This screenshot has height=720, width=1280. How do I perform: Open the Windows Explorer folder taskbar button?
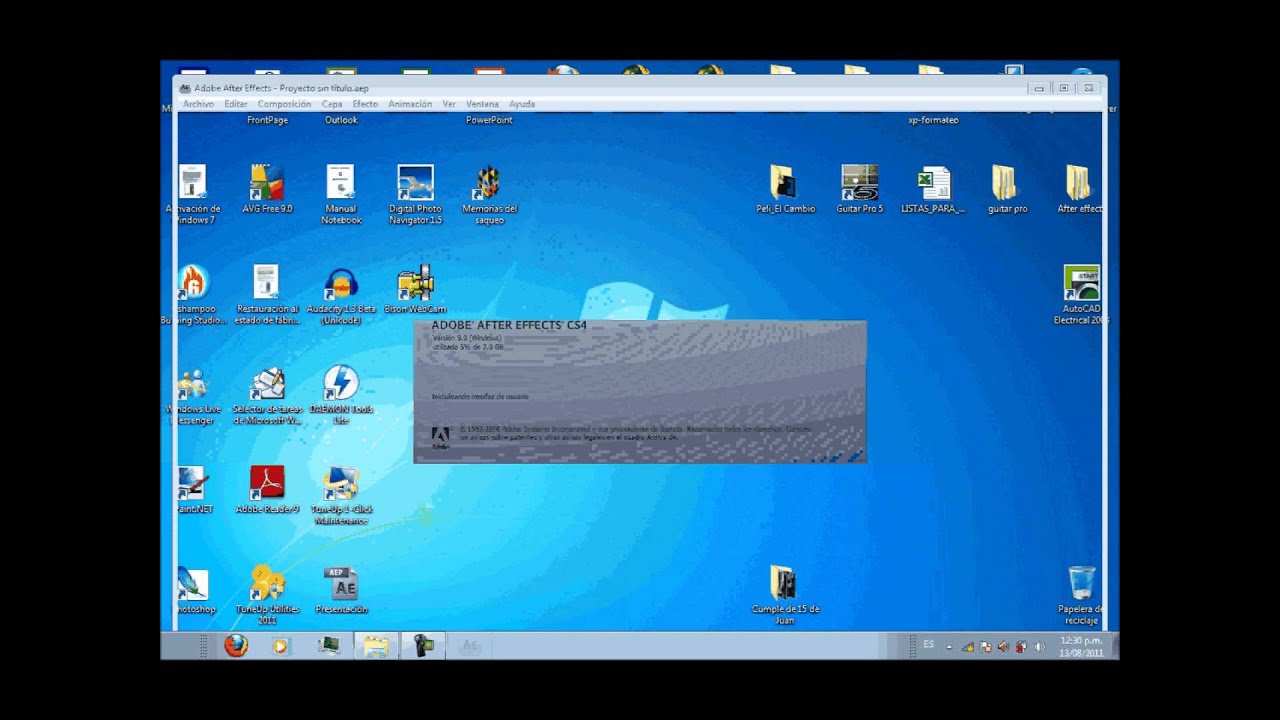tap(376, 646)
